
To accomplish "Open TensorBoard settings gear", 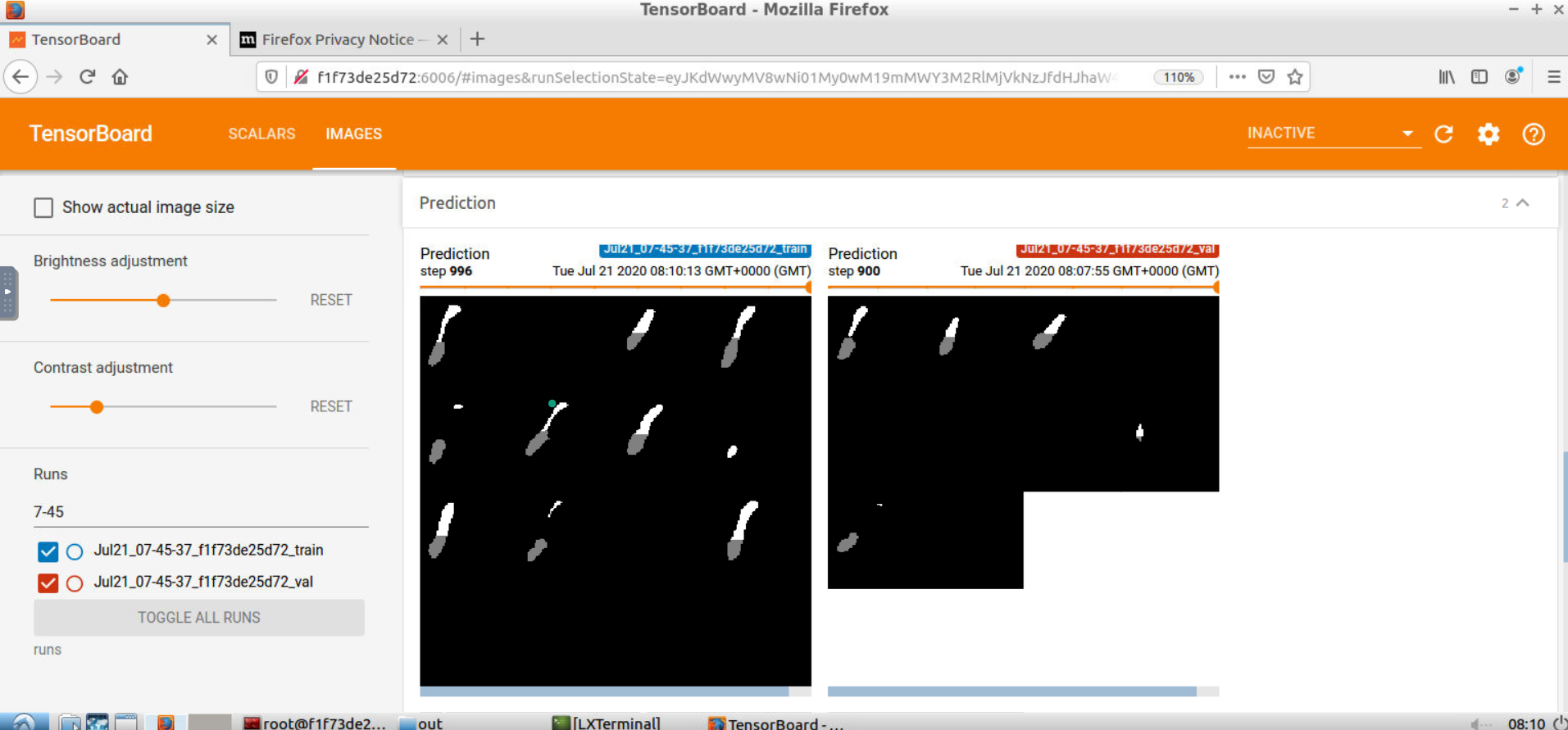I will tap(1488, 134).
